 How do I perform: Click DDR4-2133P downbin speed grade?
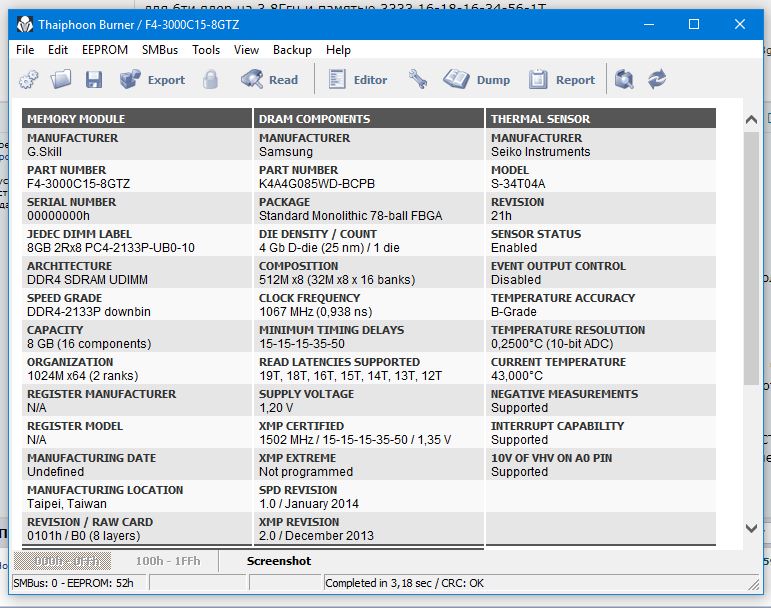pos(89,312)
